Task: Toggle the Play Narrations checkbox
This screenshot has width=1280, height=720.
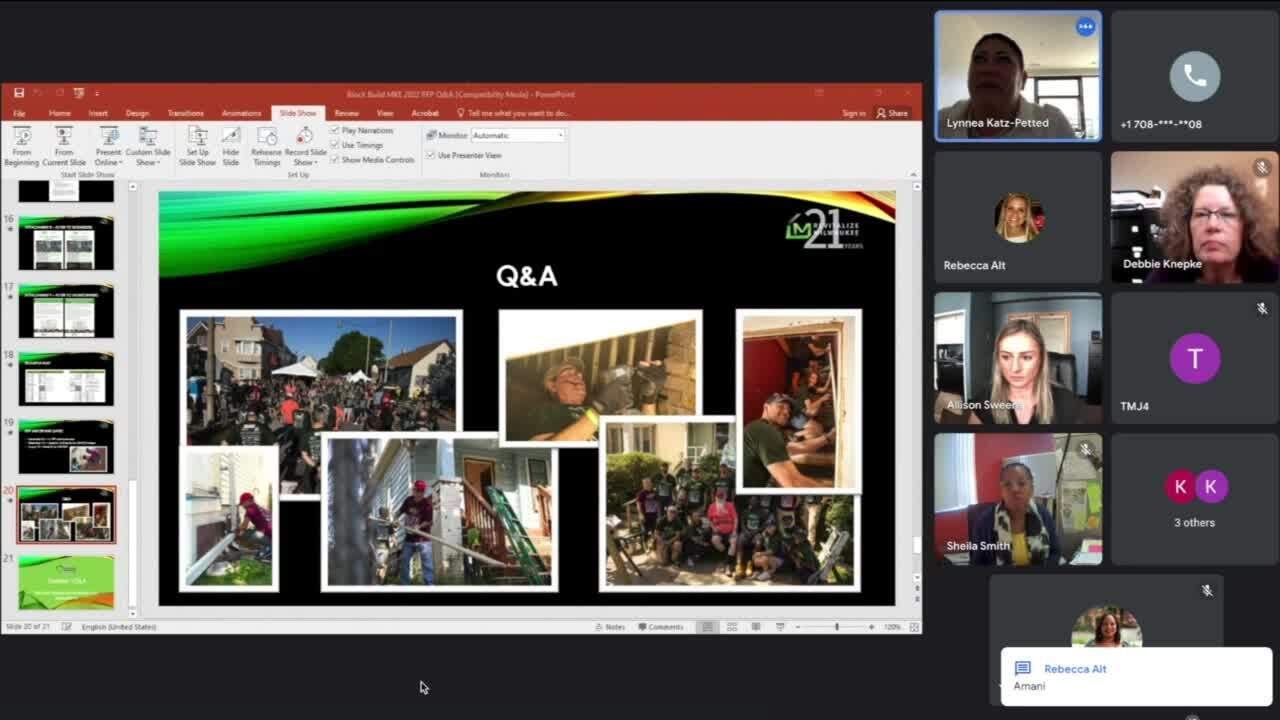Action: 335,131
